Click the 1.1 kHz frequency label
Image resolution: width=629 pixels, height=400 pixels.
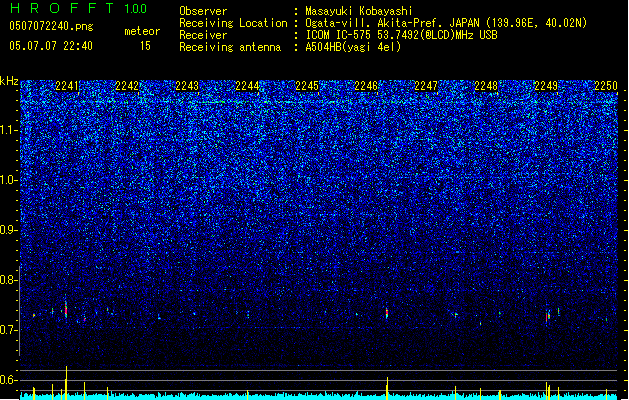[x=9, y=130]
